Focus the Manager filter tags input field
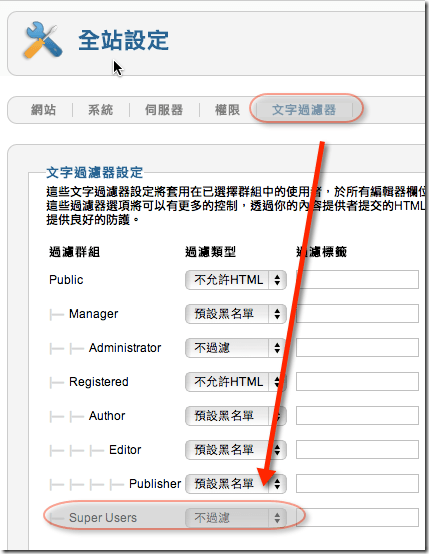This screenshot has height=554, width=429. tap(357, 313)
